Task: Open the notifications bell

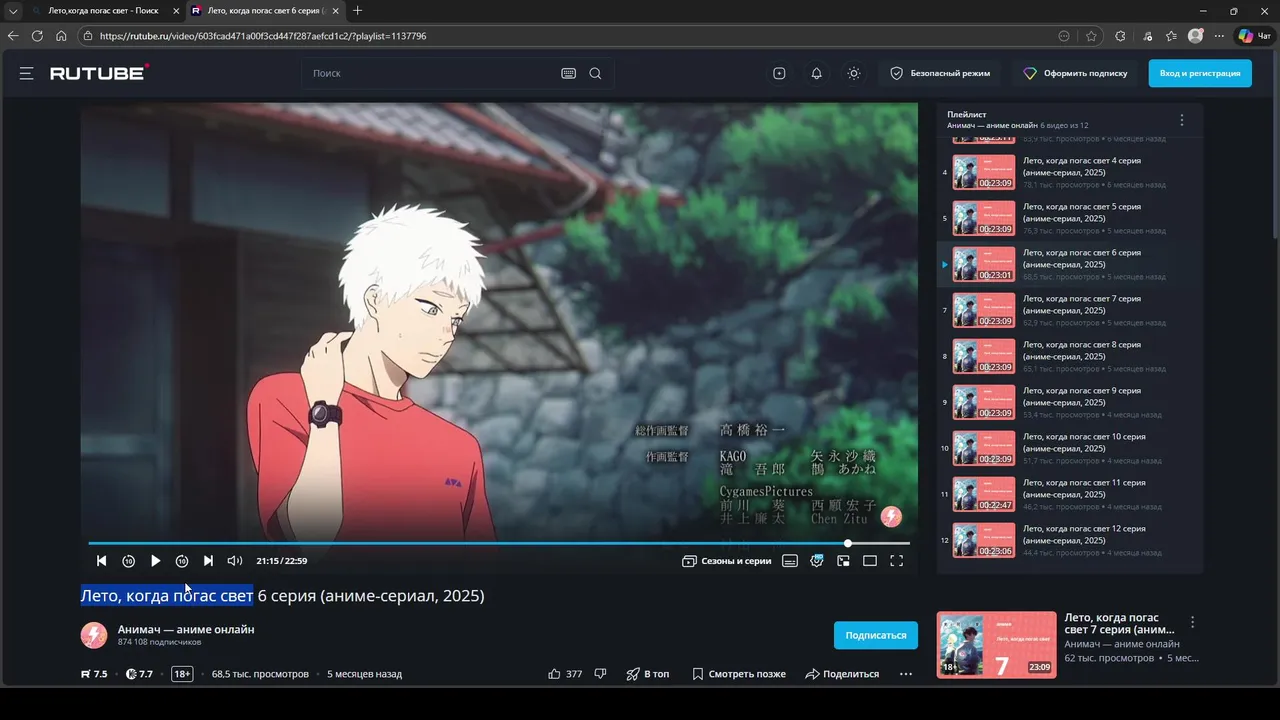Action: (x=816, y=73)
